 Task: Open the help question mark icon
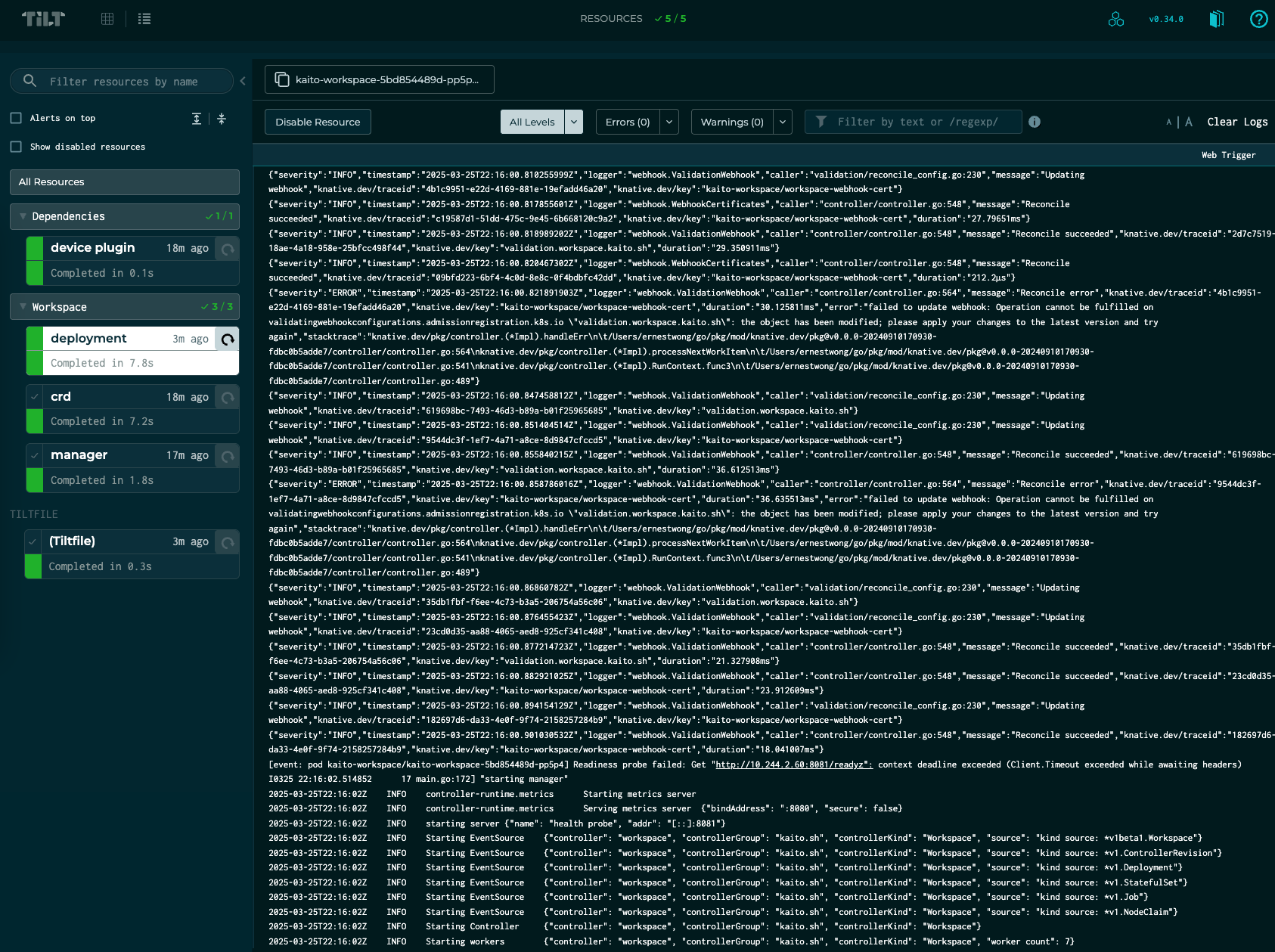click(1259, 19)
